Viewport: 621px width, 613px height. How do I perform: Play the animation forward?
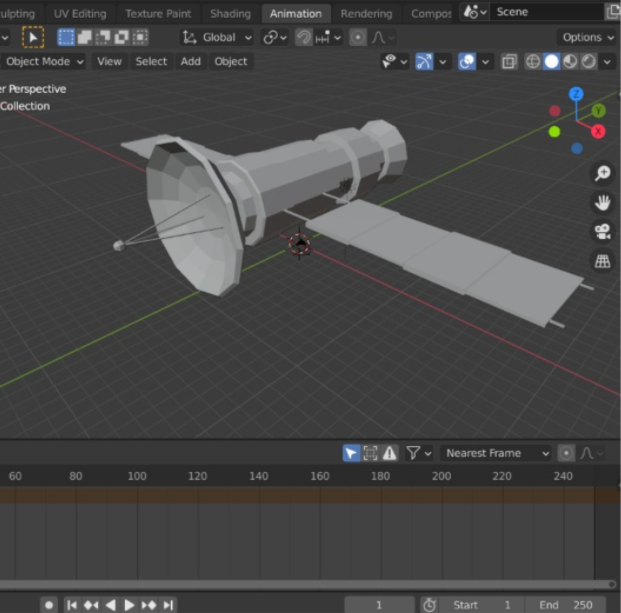(x=129, y=605)
